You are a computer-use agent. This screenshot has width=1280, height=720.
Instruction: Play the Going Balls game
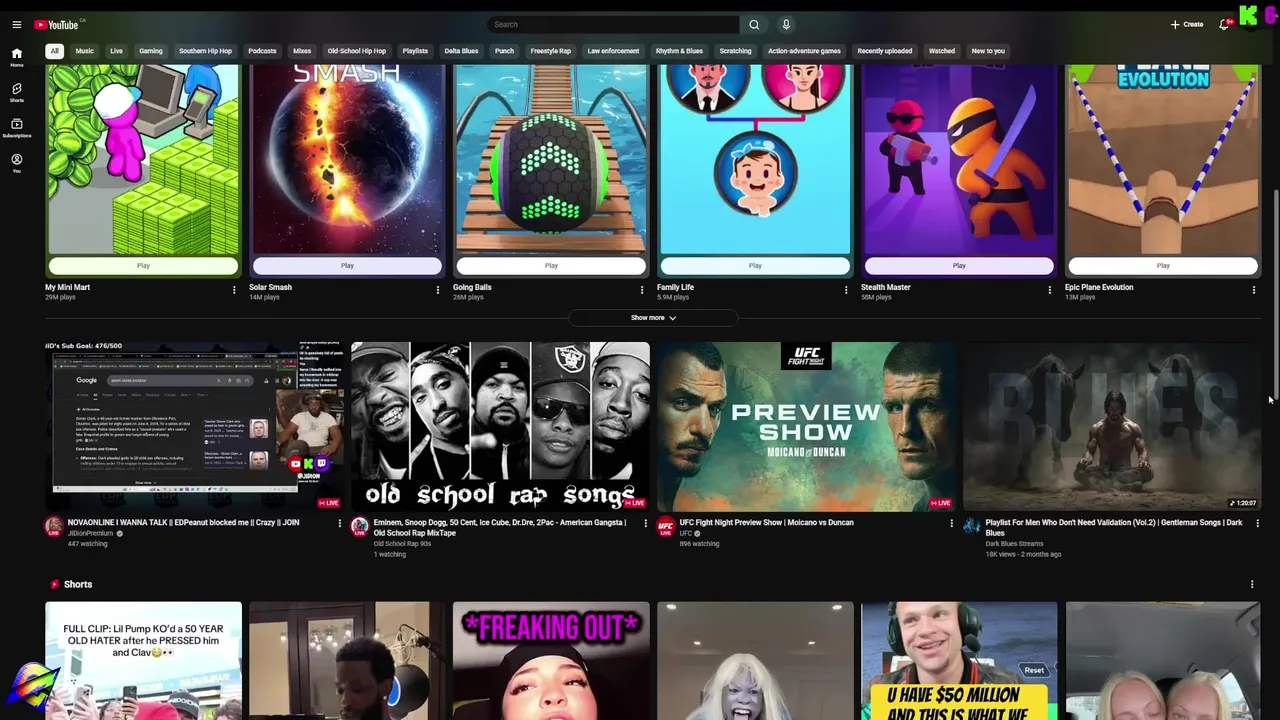[x=551, y=266]
